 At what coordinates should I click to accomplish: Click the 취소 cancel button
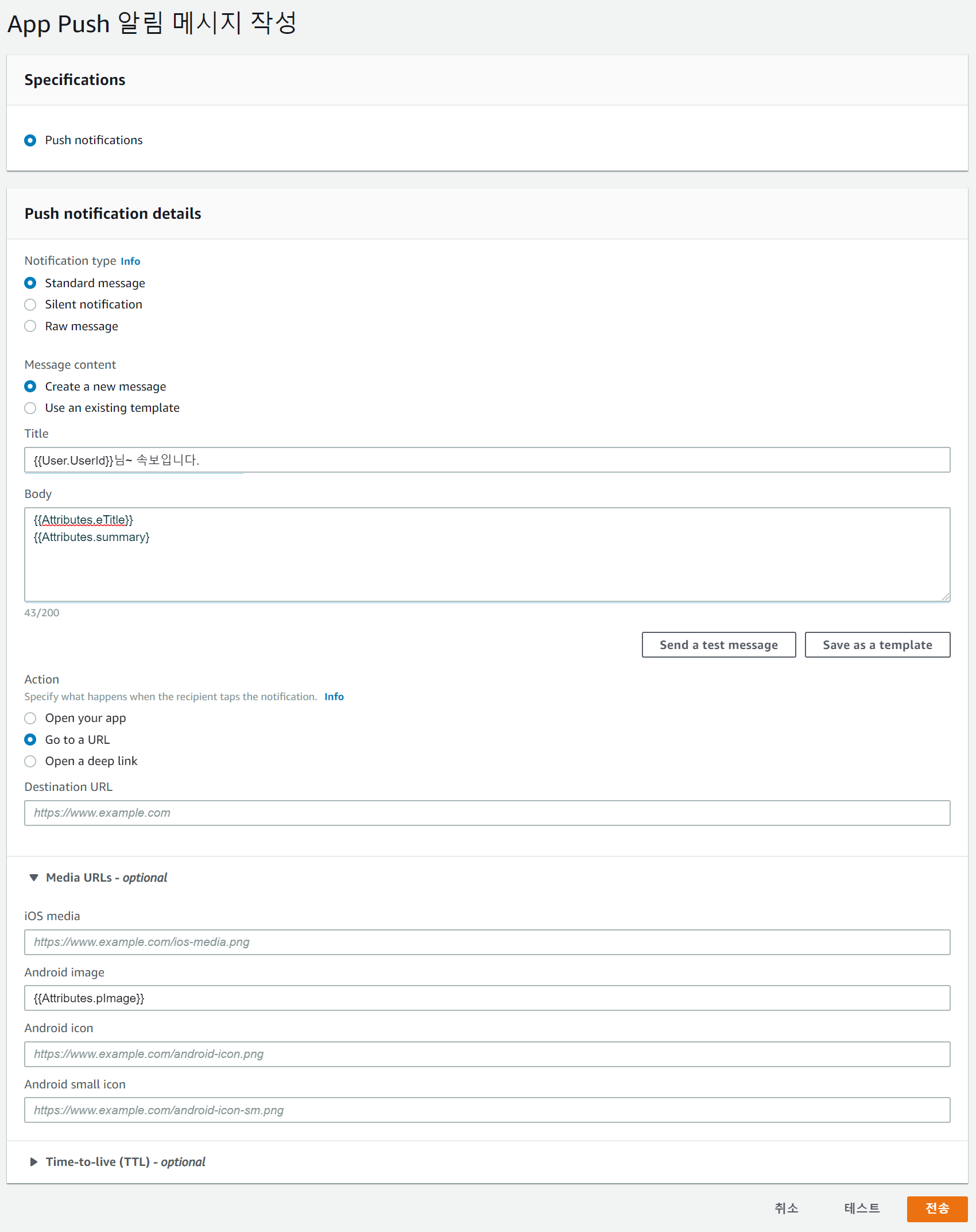click(x=787, y=1208)
